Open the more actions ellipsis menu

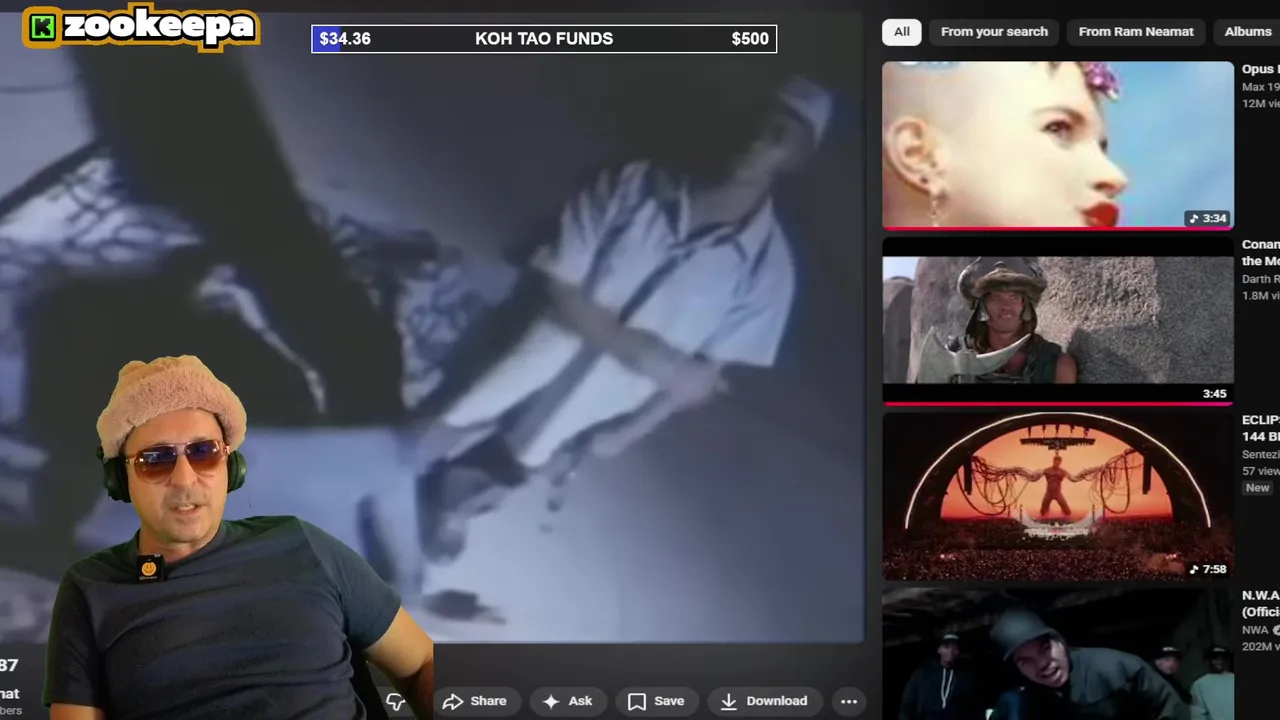pos(849,701)
